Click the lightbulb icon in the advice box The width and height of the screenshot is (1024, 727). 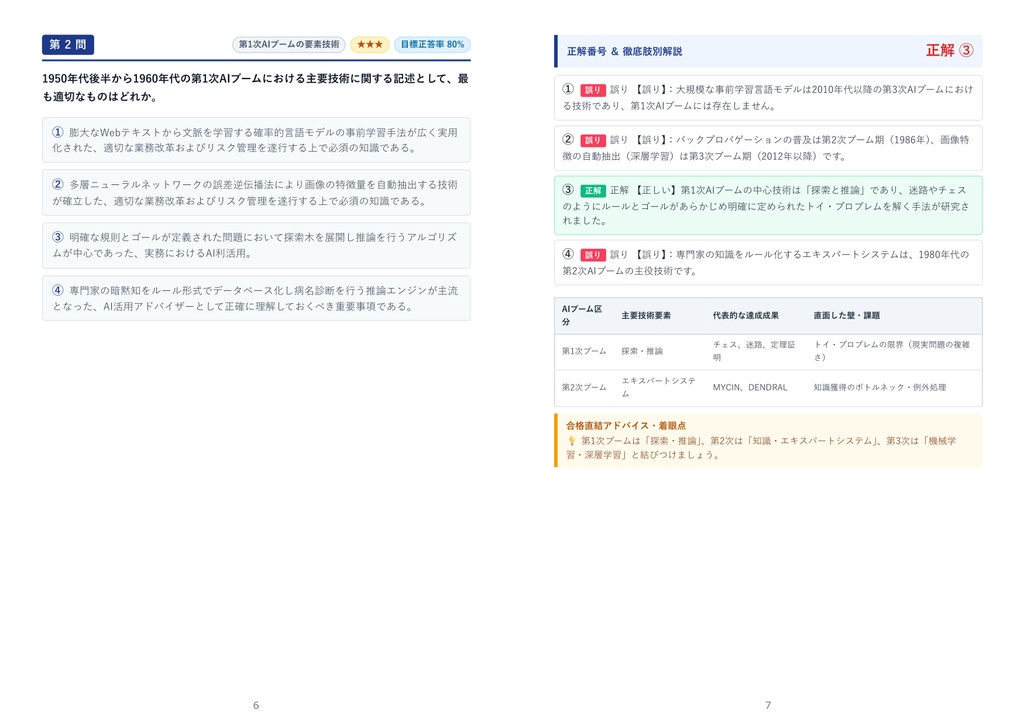pyautogui.click(x=572, y=441)
